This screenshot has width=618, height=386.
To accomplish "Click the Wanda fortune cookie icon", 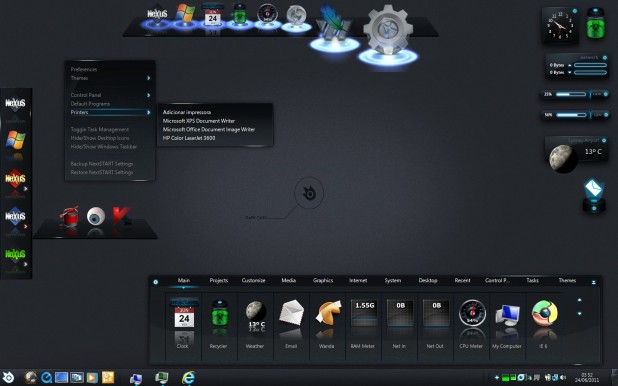I will (x=328, y=313).
